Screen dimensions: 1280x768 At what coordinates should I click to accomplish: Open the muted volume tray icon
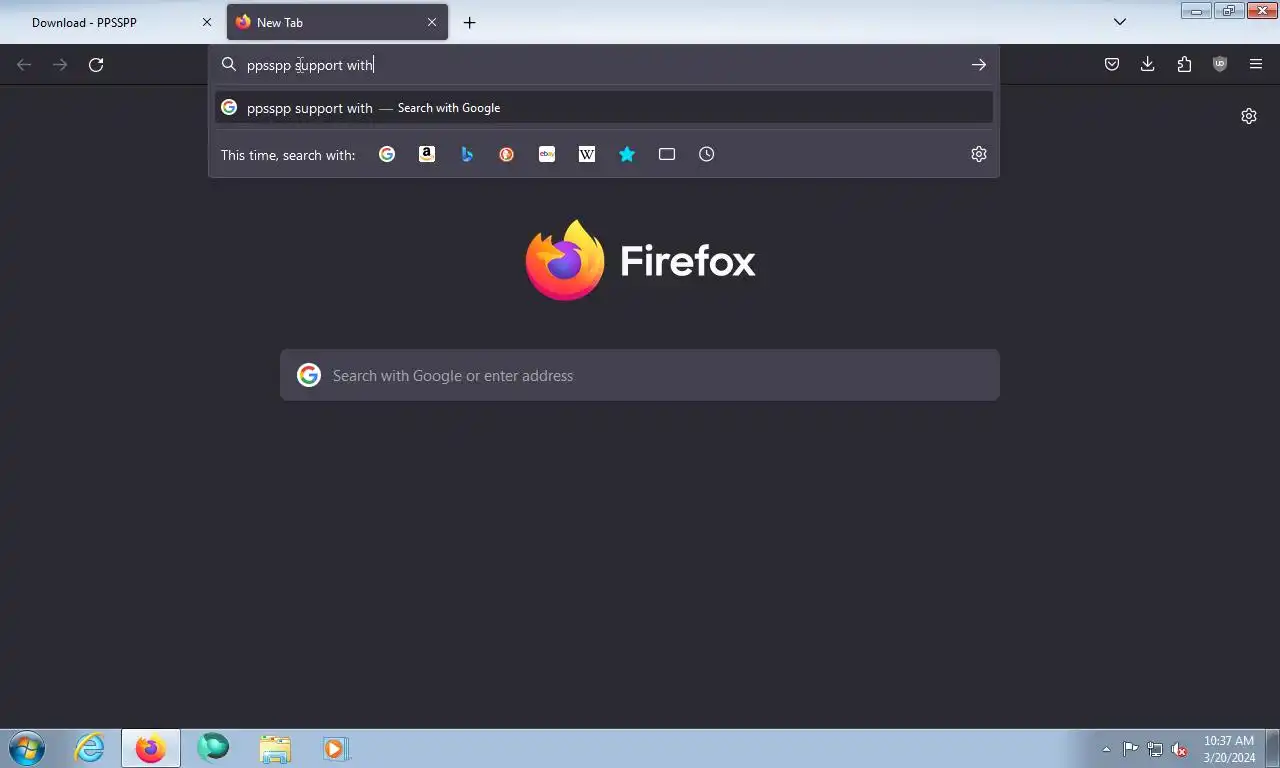(x=1180, y=749)
